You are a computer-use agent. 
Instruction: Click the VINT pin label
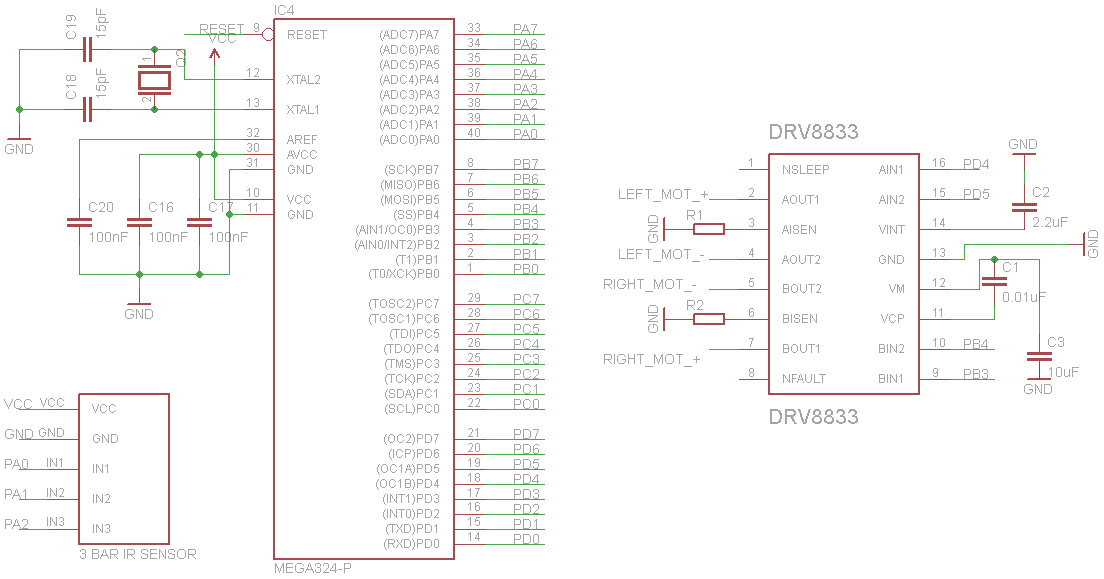click(891, 230)
